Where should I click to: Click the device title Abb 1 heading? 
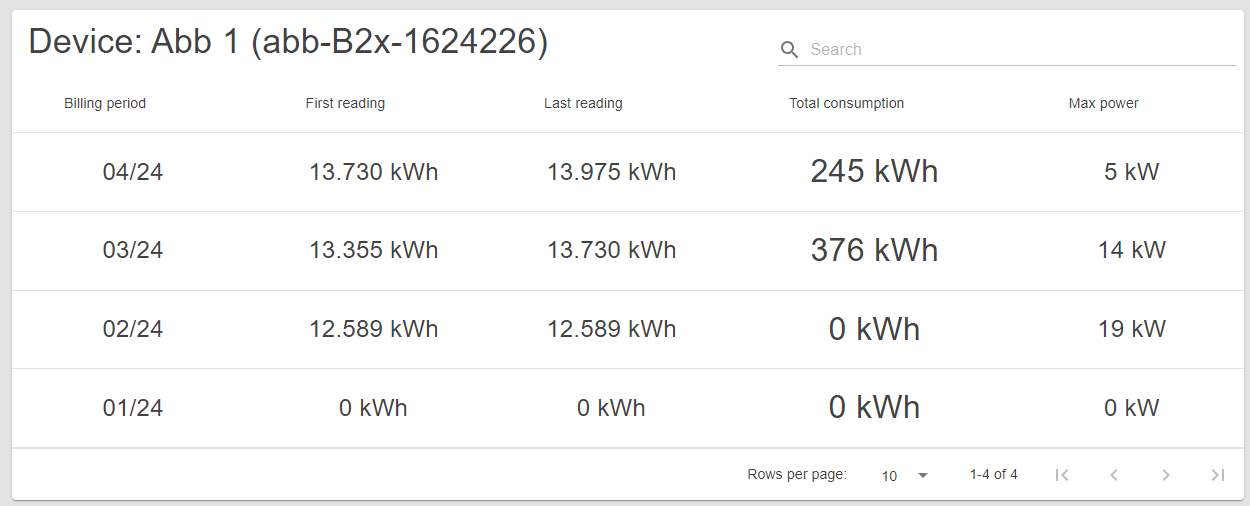pyautogui.click(x=288, y=42)
